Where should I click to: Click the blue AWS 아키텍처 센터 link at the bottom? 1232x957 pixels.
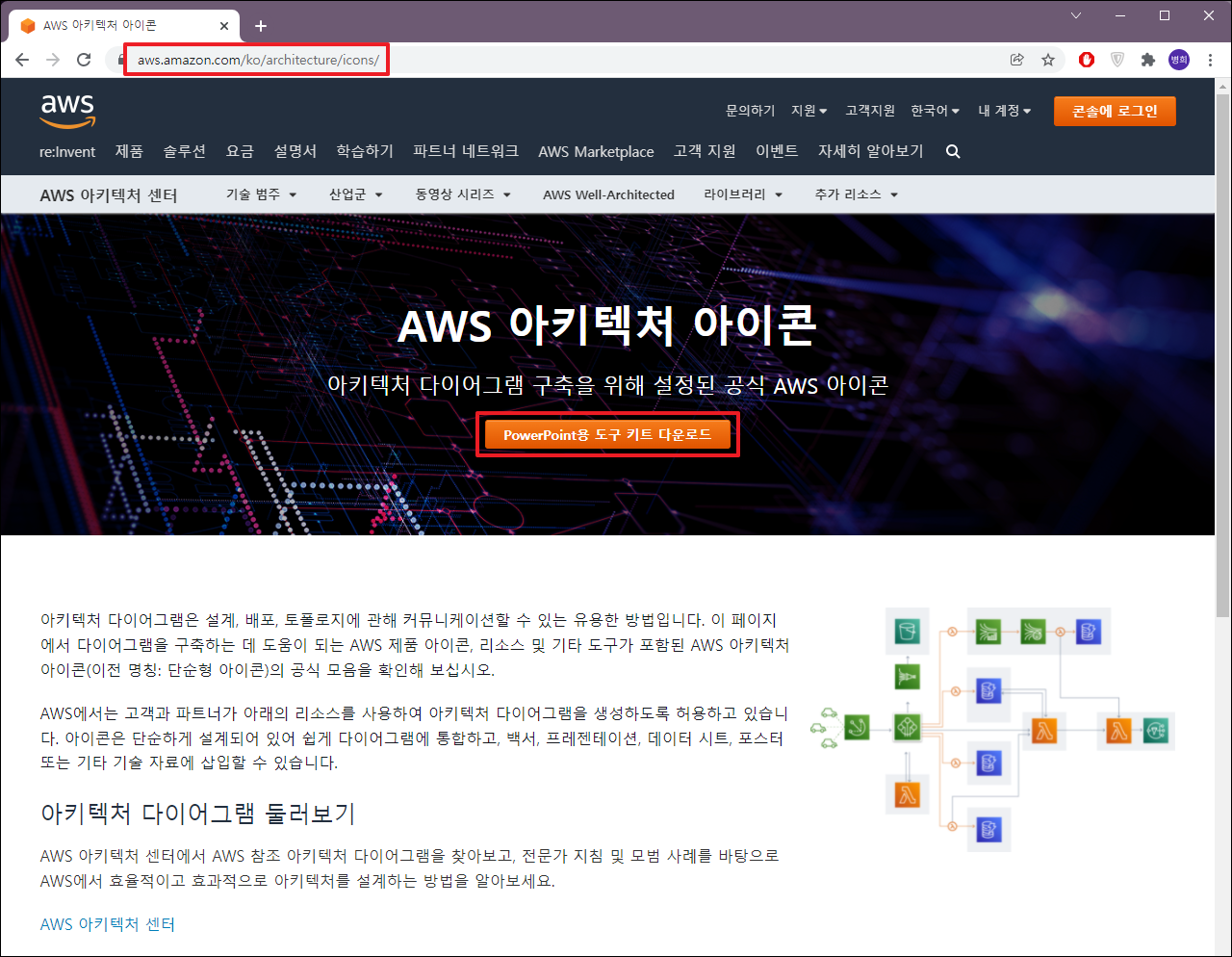point(108,924)
